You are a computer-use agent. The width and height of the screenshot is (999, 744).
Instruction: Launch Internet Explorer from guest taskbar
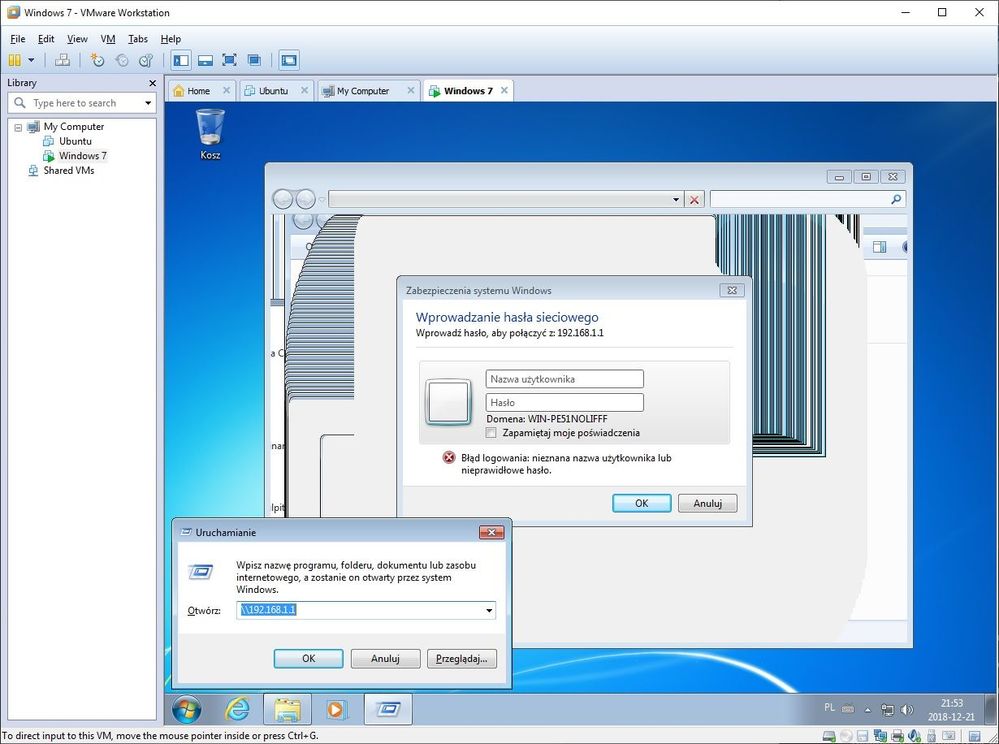237,709
